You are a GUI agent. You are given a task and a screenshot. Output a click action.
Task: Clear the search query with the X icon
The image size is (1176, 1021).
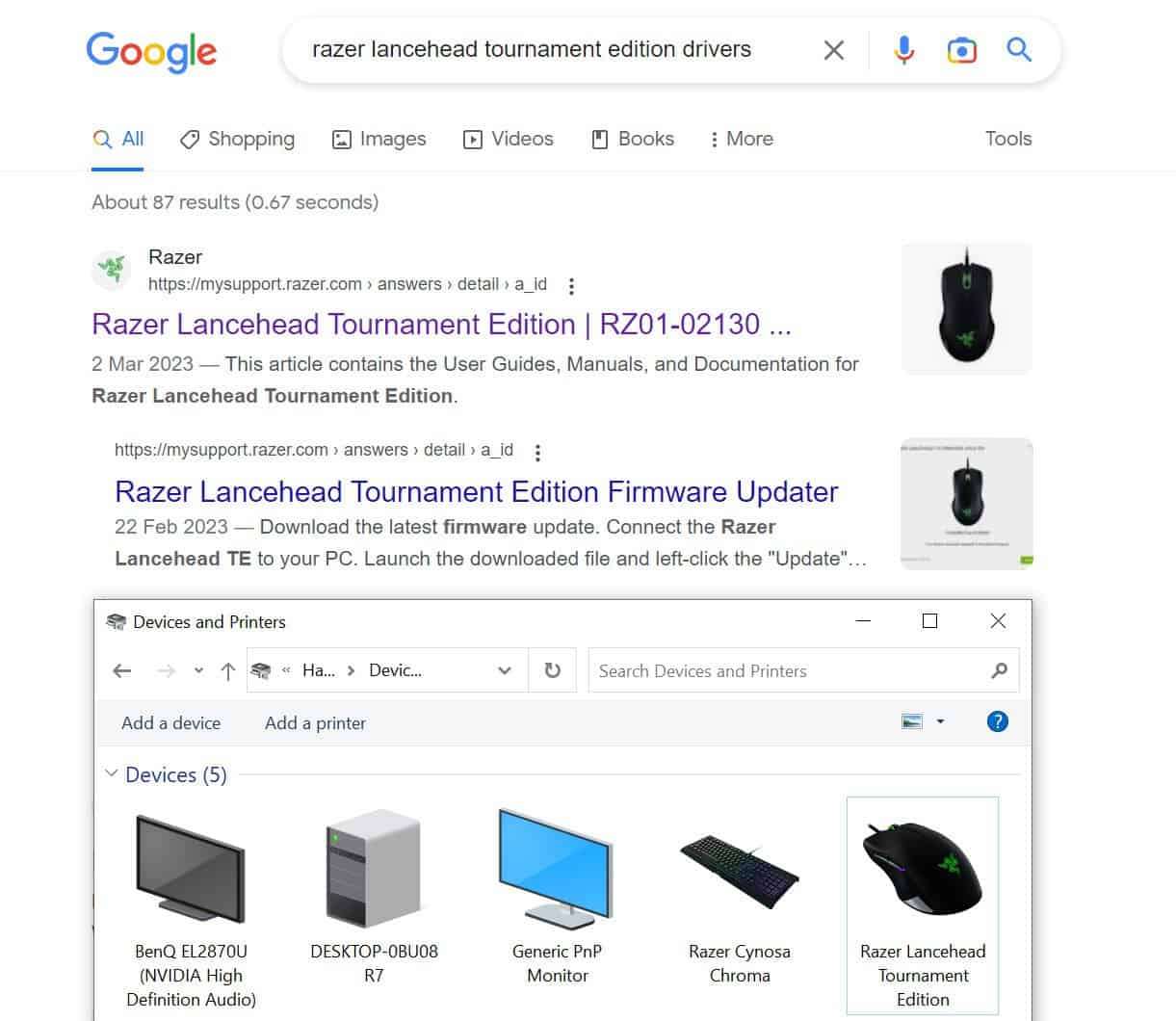tap(834, 50)
